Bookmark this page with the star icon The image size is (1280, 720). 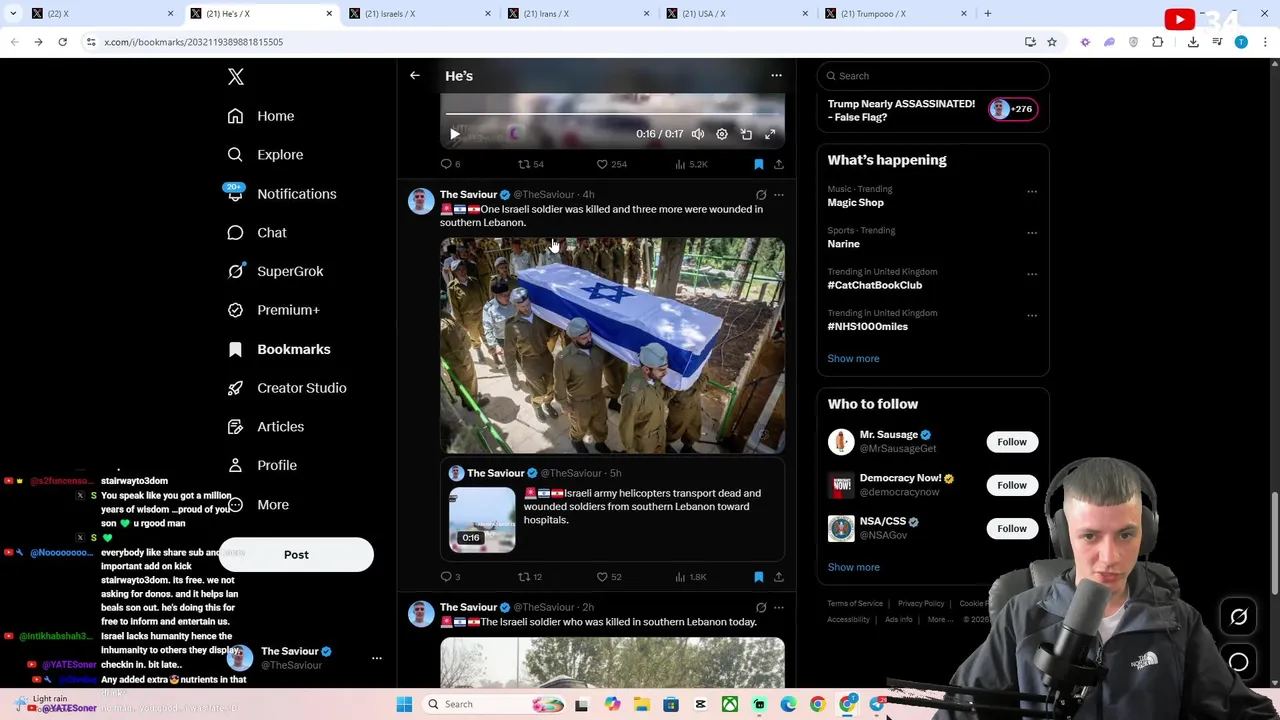[1052, 42]
